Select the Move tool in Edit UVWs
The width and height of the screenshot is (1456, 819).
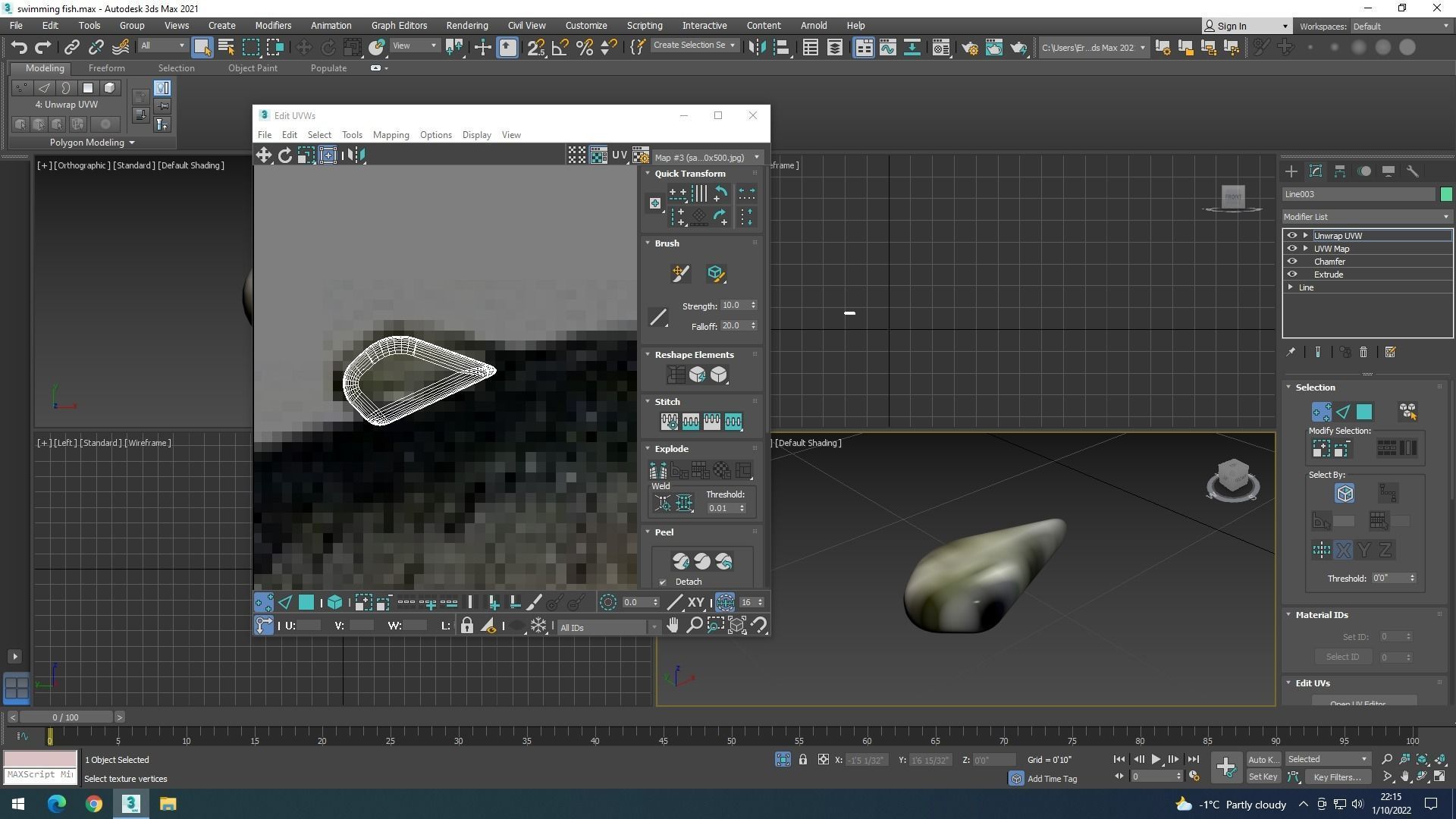click(263, 155)
